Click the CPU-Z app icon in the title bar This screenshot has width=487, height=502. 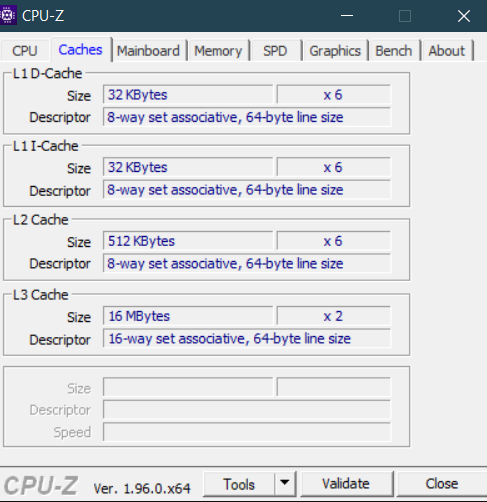tap(7, 15)
